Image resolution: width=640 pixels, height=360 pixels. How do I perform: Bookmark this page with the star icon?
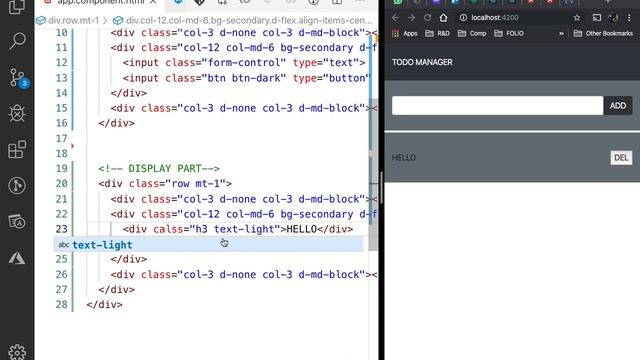pyautogui.click(x=577, y=18)
